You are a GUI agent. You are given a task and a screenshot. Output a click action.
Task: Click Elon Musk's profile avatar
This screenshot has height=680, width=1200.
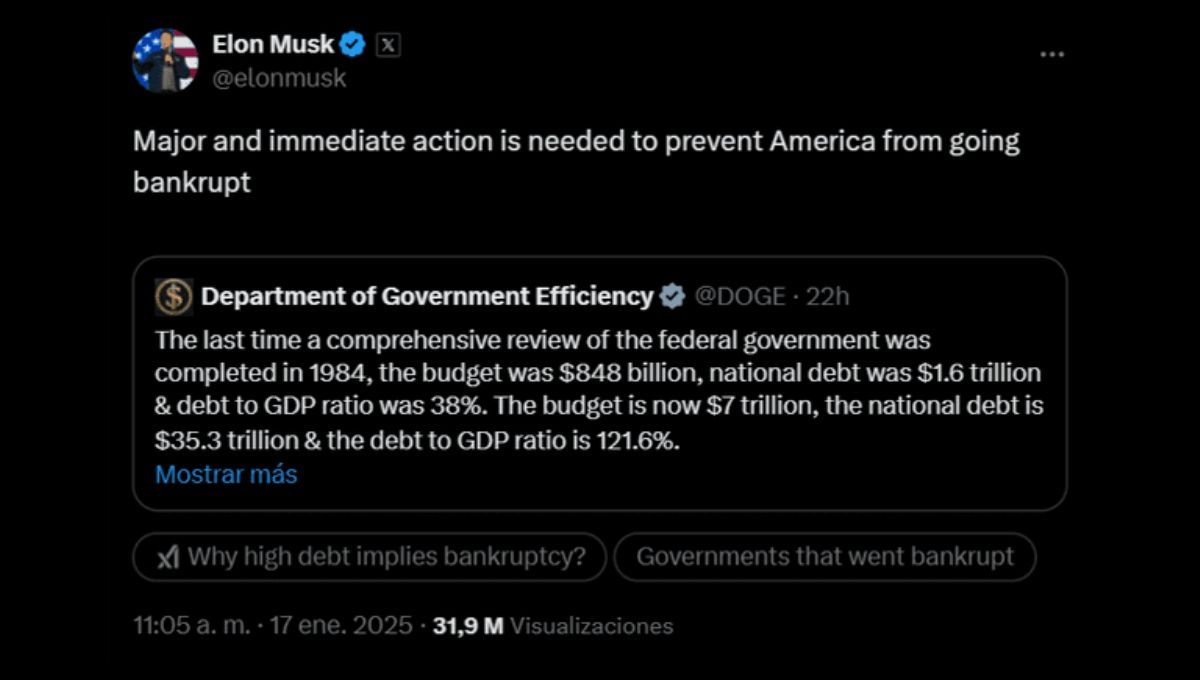(x=165, y=60)
